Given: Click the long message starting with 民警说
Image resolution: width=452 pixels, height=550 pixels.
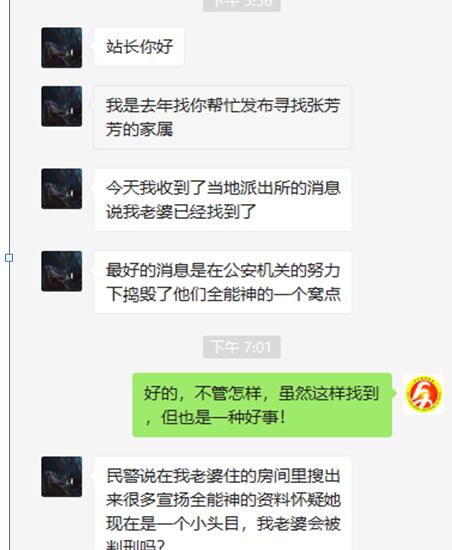Looking at the screenshot, I should (x=223, y=503).
